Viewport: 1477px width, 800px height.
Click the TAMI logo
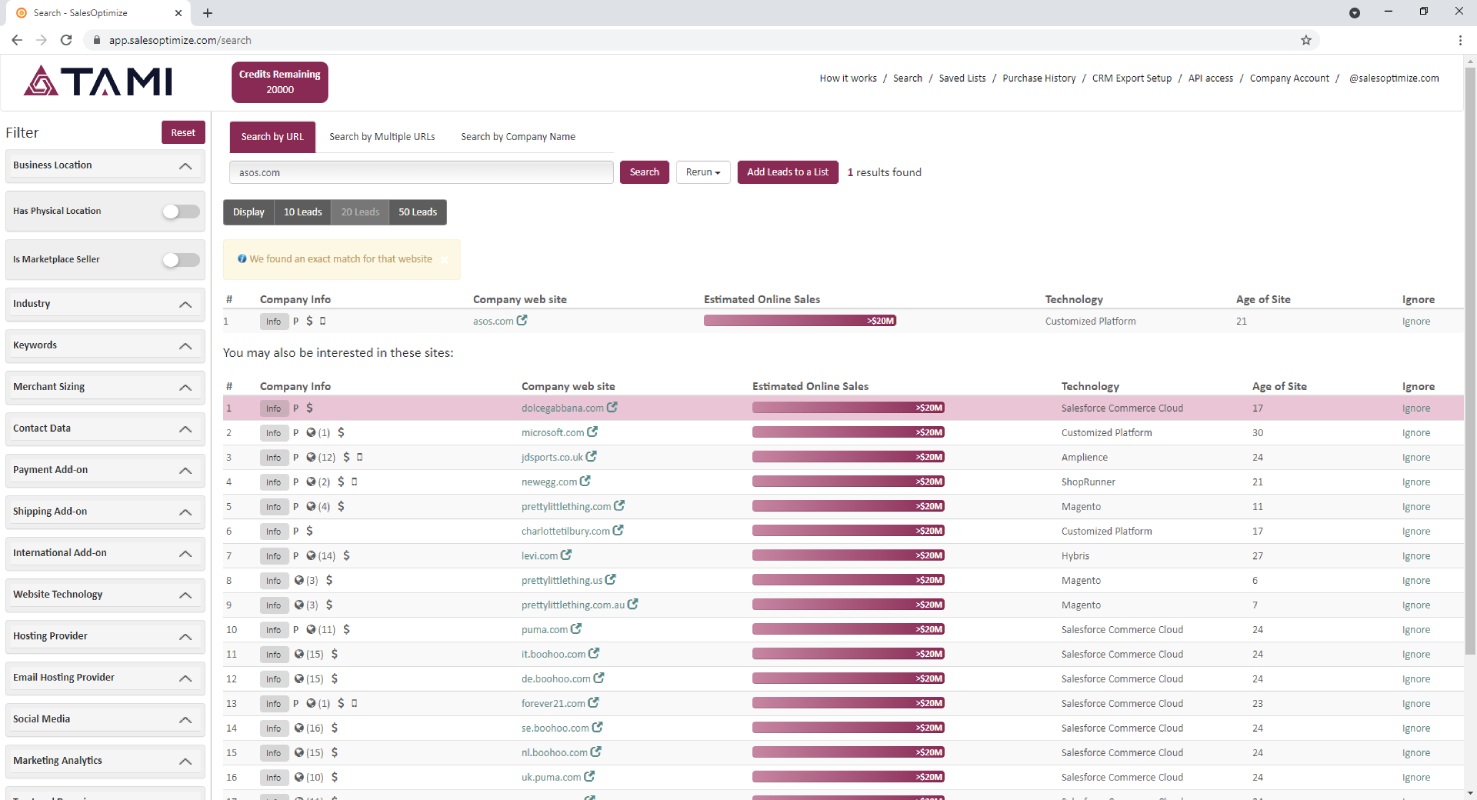click(98, 81)
